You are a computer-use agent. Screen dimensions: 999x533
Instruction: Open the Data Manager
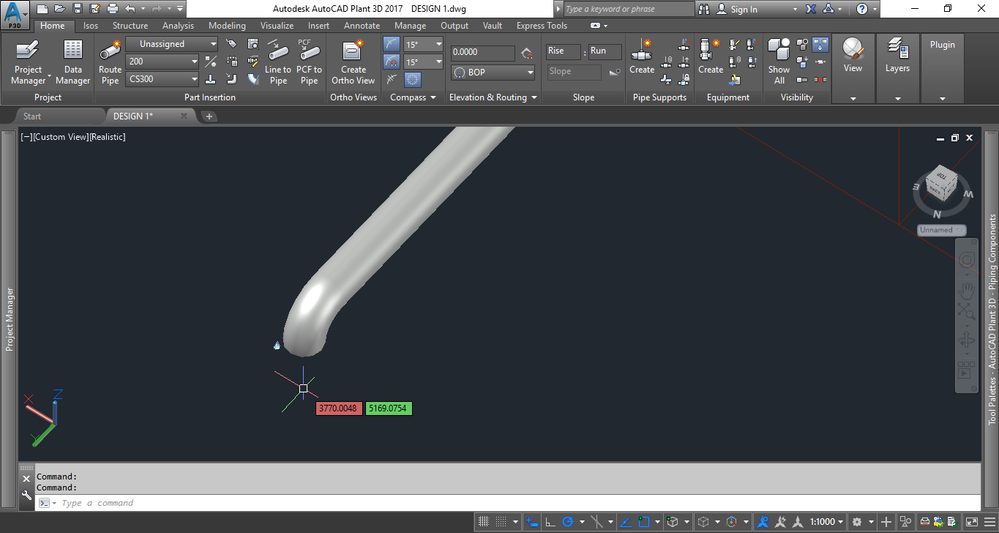coord(73,62)
